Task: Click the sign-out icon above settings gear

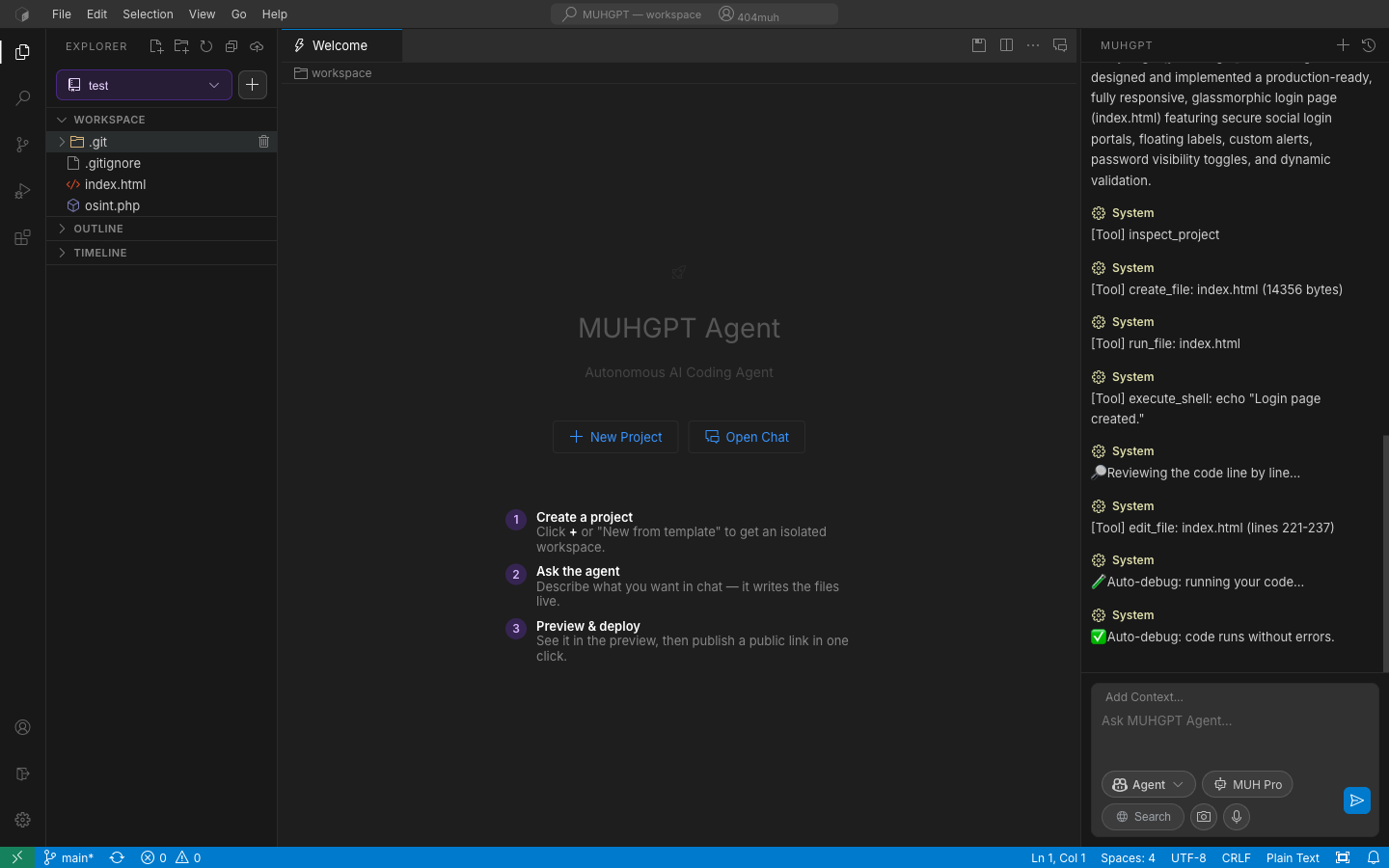Action: click(x=22, y=773)
